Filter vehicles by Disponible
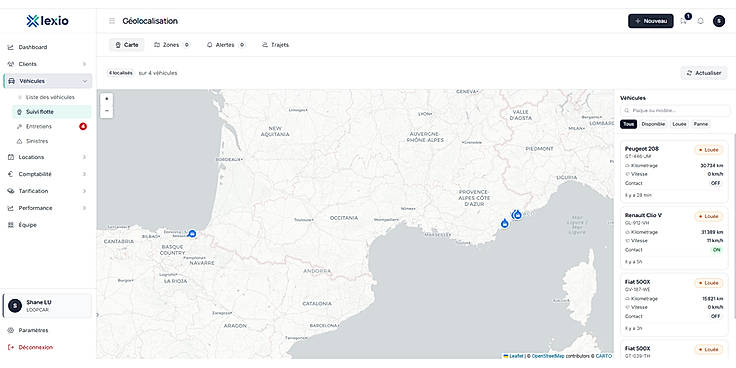736x368 pixels. click(x=653, y=124)
